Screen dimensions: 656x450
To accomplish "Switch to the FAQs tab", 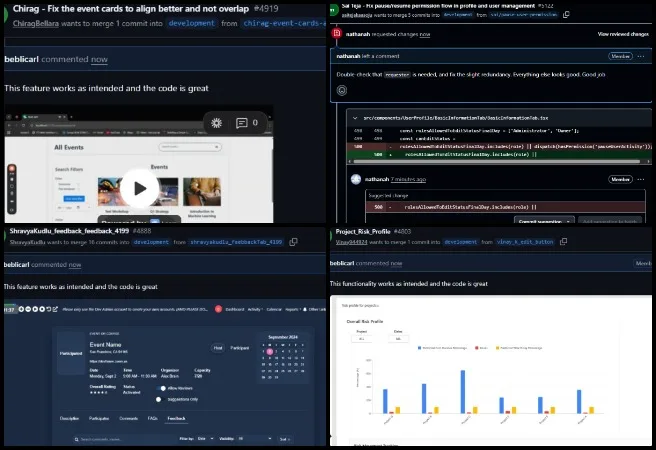I will [152, 419].
